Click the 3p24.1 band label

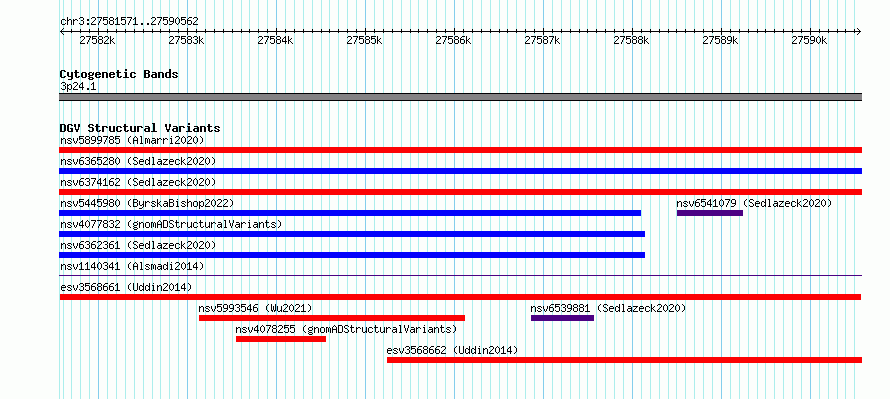(78, 87)
